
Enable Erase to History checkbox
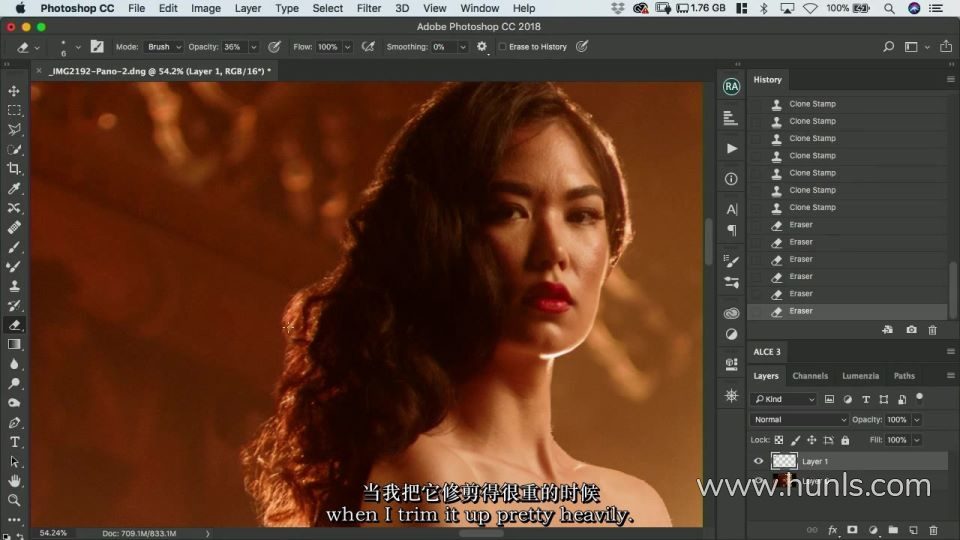(x=502, y=47)
